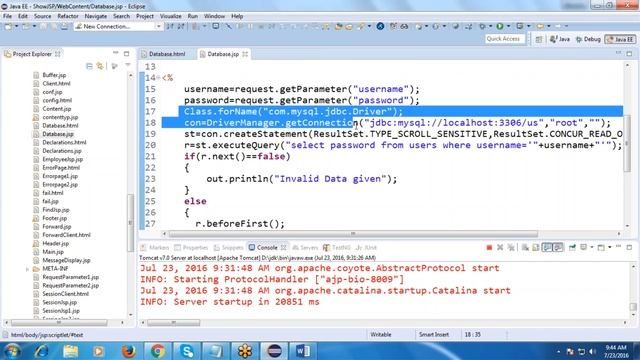Click the Console horizontal scrollbar thumb
Image resolution: width=640 pixels, height=360 pixels.
173,323
